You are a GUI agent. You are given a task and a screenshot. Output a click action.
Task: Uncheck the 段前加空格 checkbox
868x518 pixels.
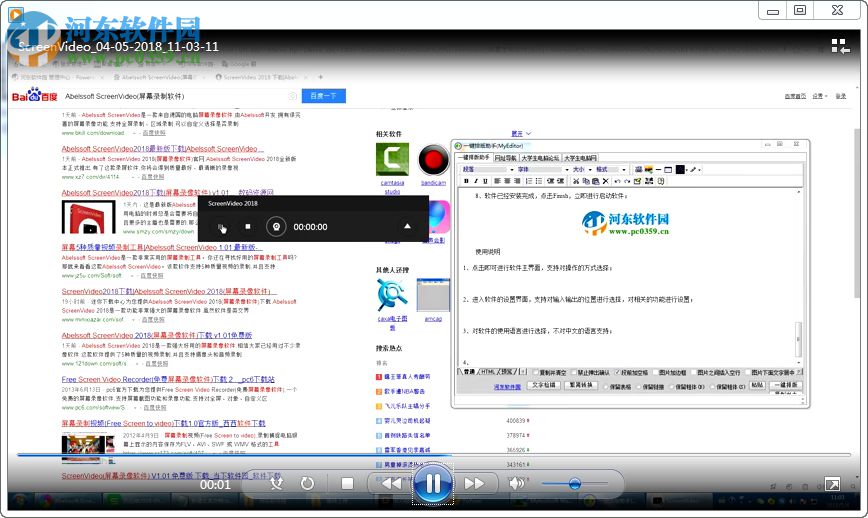click(x=617, y=372)
